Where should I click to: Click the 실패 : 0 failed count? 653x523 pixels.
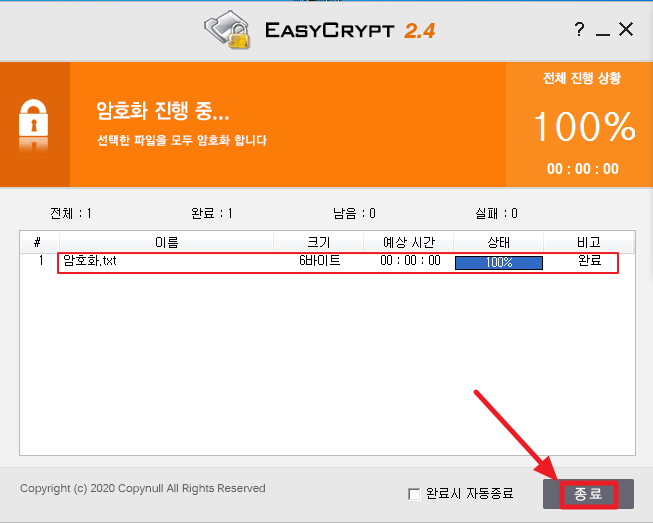[496, 214]
